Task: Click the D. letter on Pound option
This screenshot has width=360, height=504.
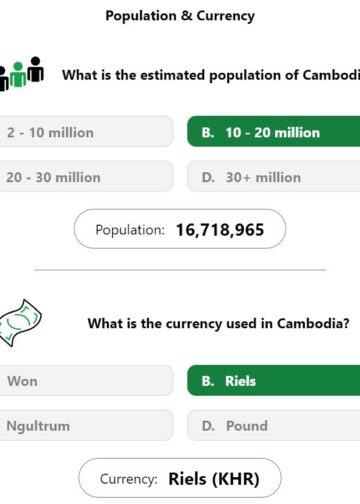Action: [x=208, y=426]
